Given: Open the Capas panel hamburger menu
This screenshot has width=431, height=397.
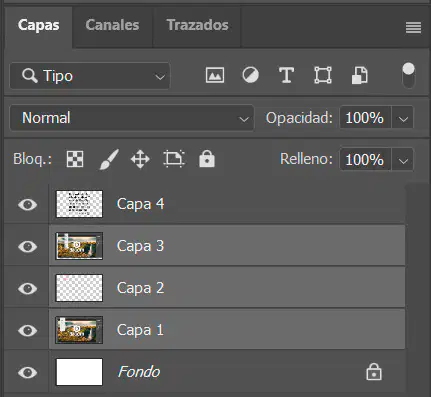Looking at the screenshot, I should pos(413,27).
